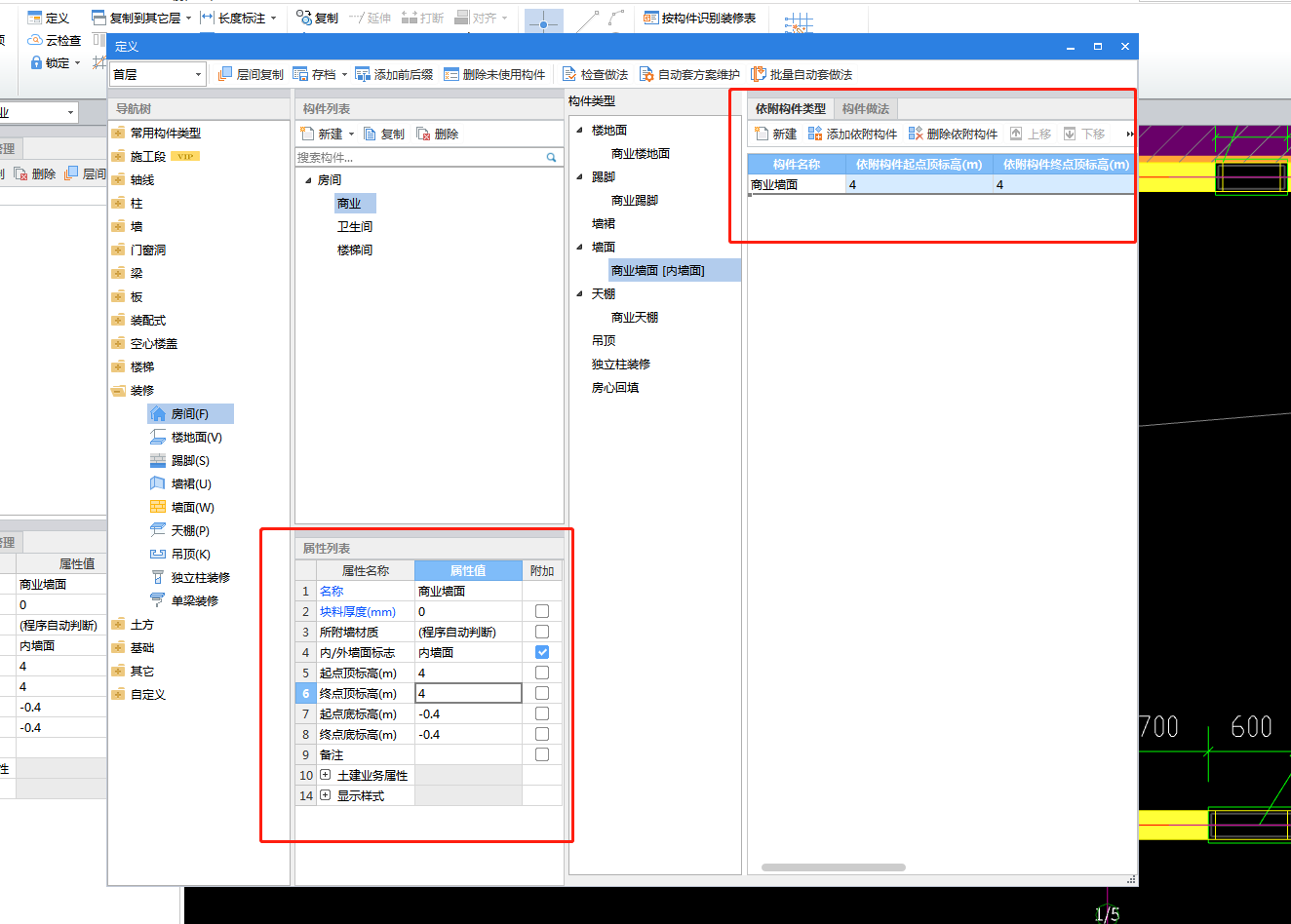The image size is (1291, 924).
Task: Click the 层间复制 toolbar icon
Action: [225, 74]
